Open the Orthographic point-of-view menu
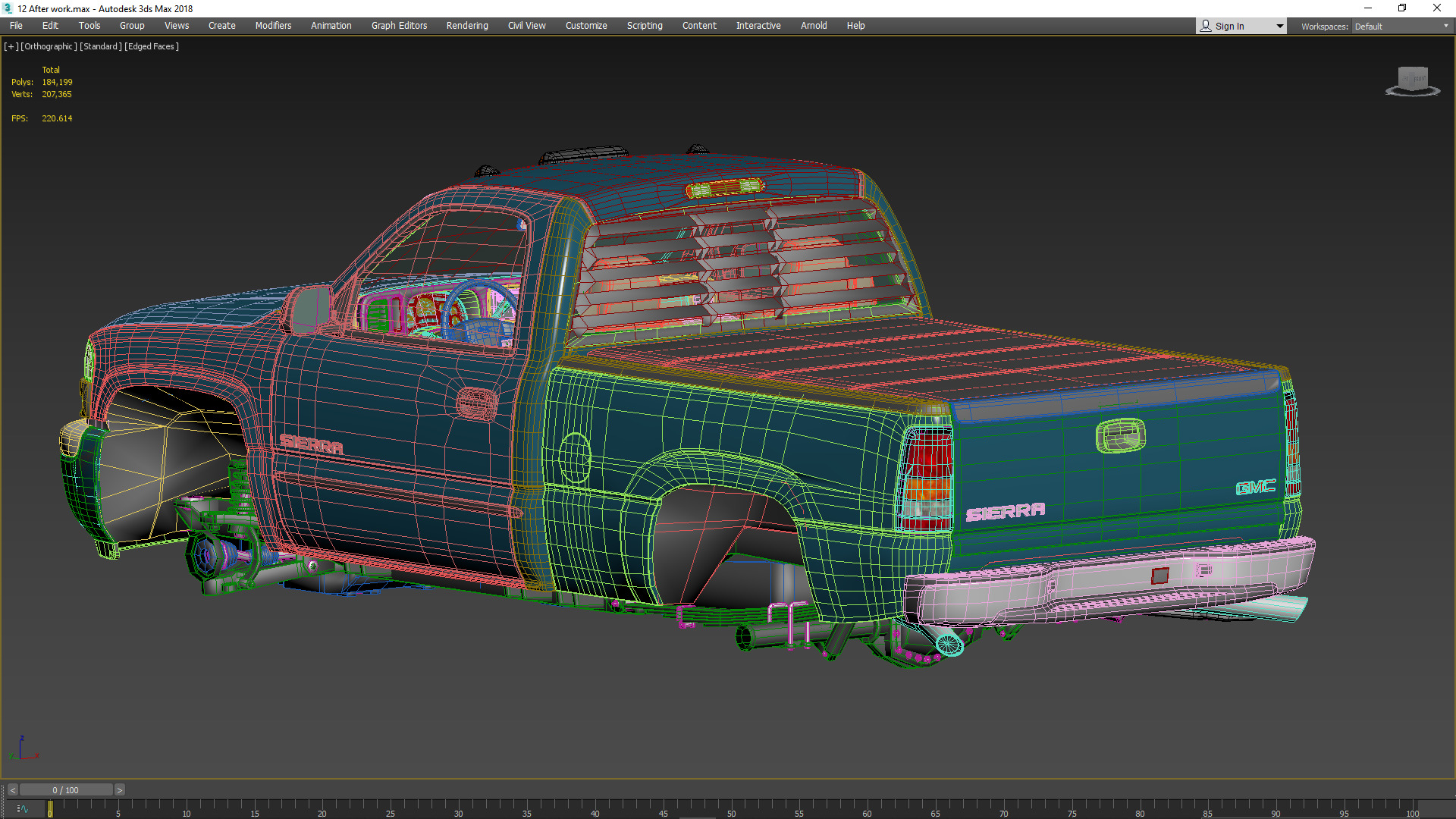The width and height of the screenshot is (1456, 819). pos(49,46)
